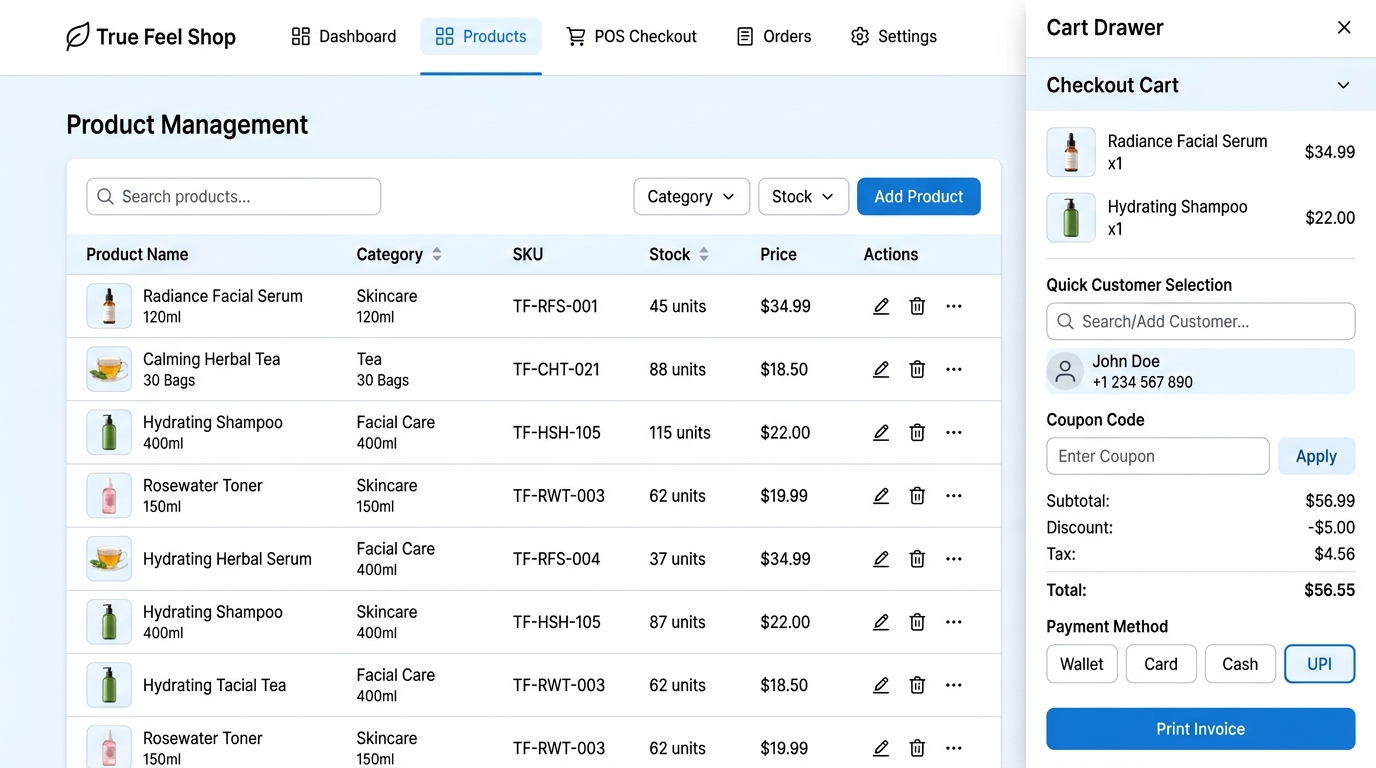The image size is (1376, 768).
Task: Open the Category filter dropdown
Action: [x=691, y=197]
